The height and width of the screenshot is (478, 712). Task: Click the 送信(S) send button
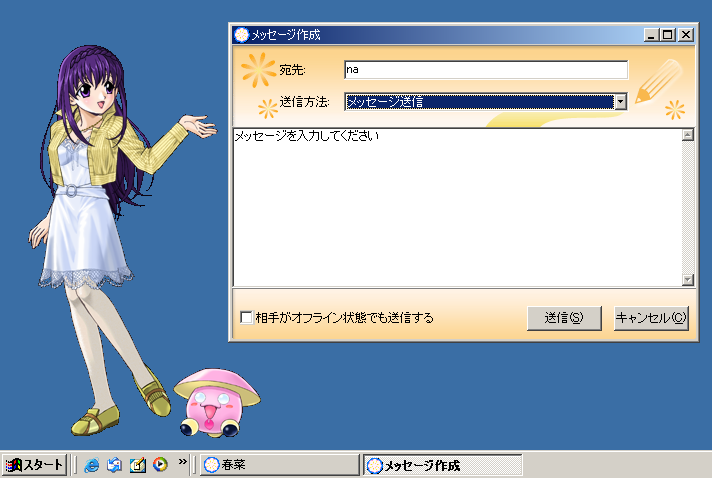(564, 318)
